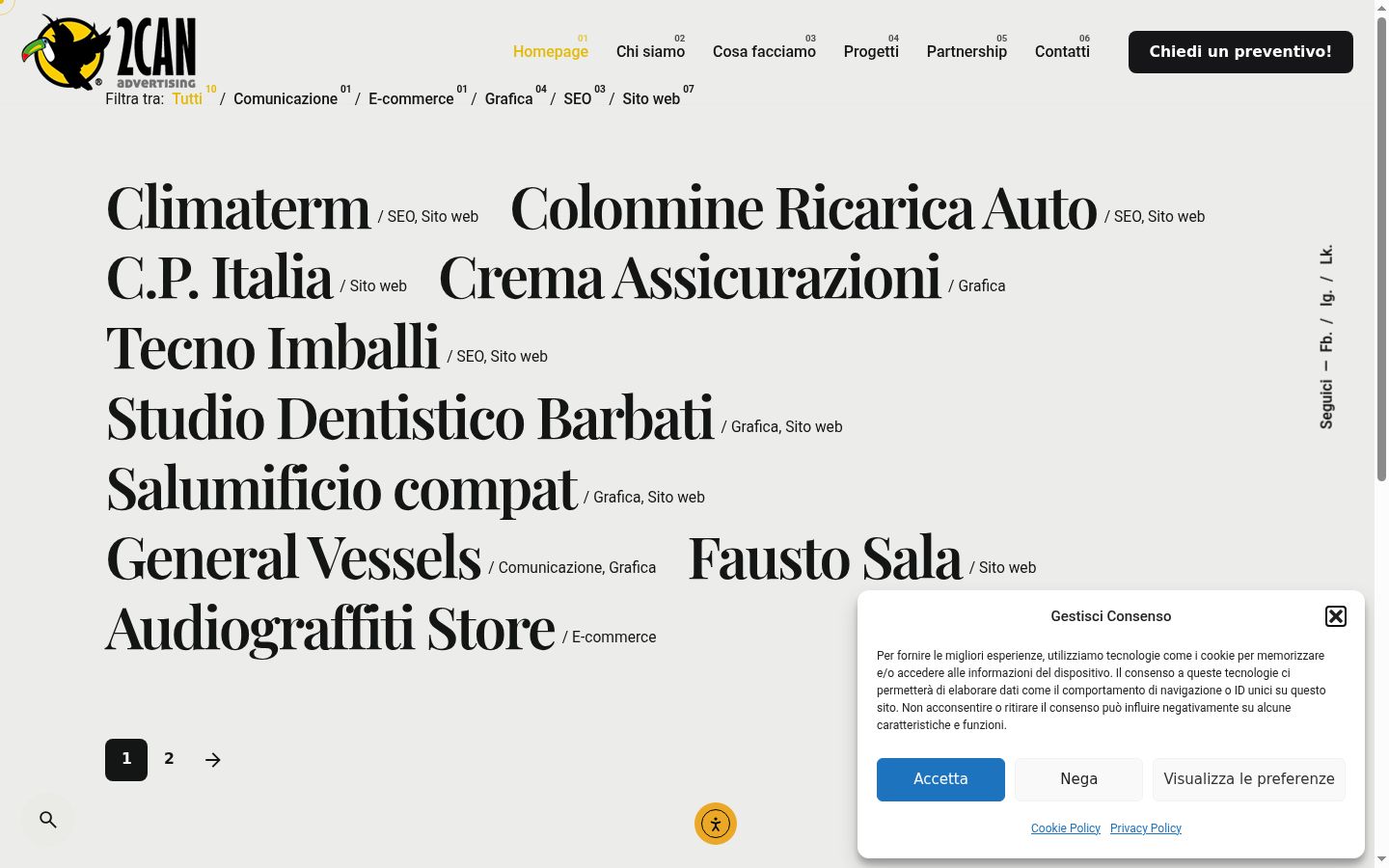Filter projects by E-commerce
Viewport: 1389px width, 868px height.
point(411,98)
